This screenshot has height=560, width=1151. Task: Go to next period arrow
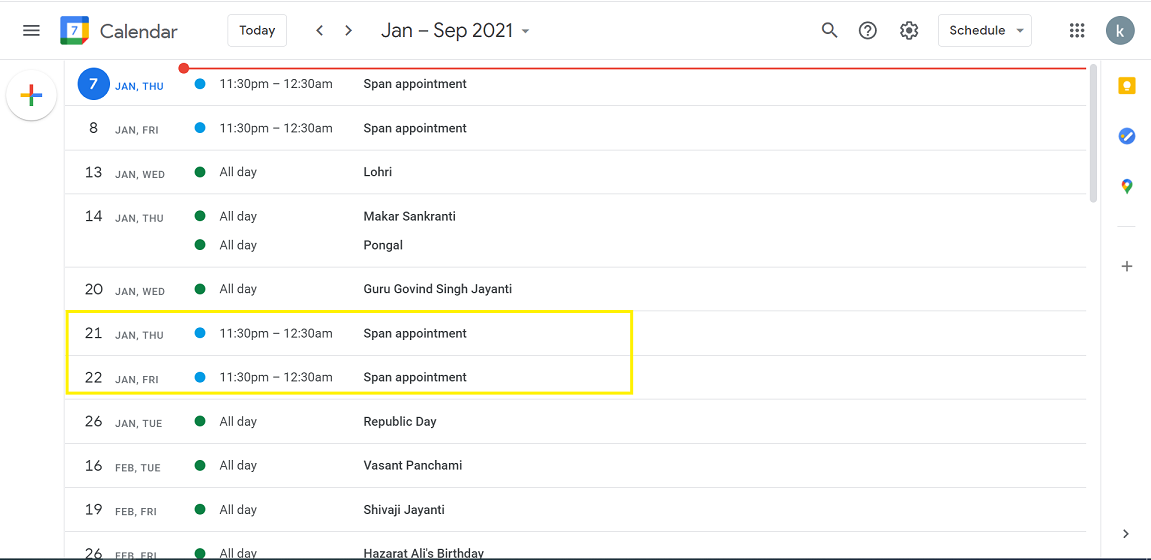(348, 31)
